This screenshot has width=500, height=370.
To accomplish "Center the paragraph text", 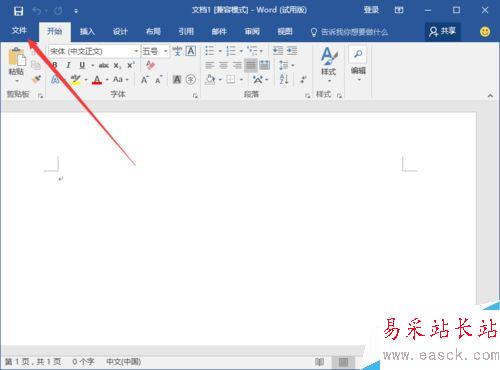I will [223, 65].
